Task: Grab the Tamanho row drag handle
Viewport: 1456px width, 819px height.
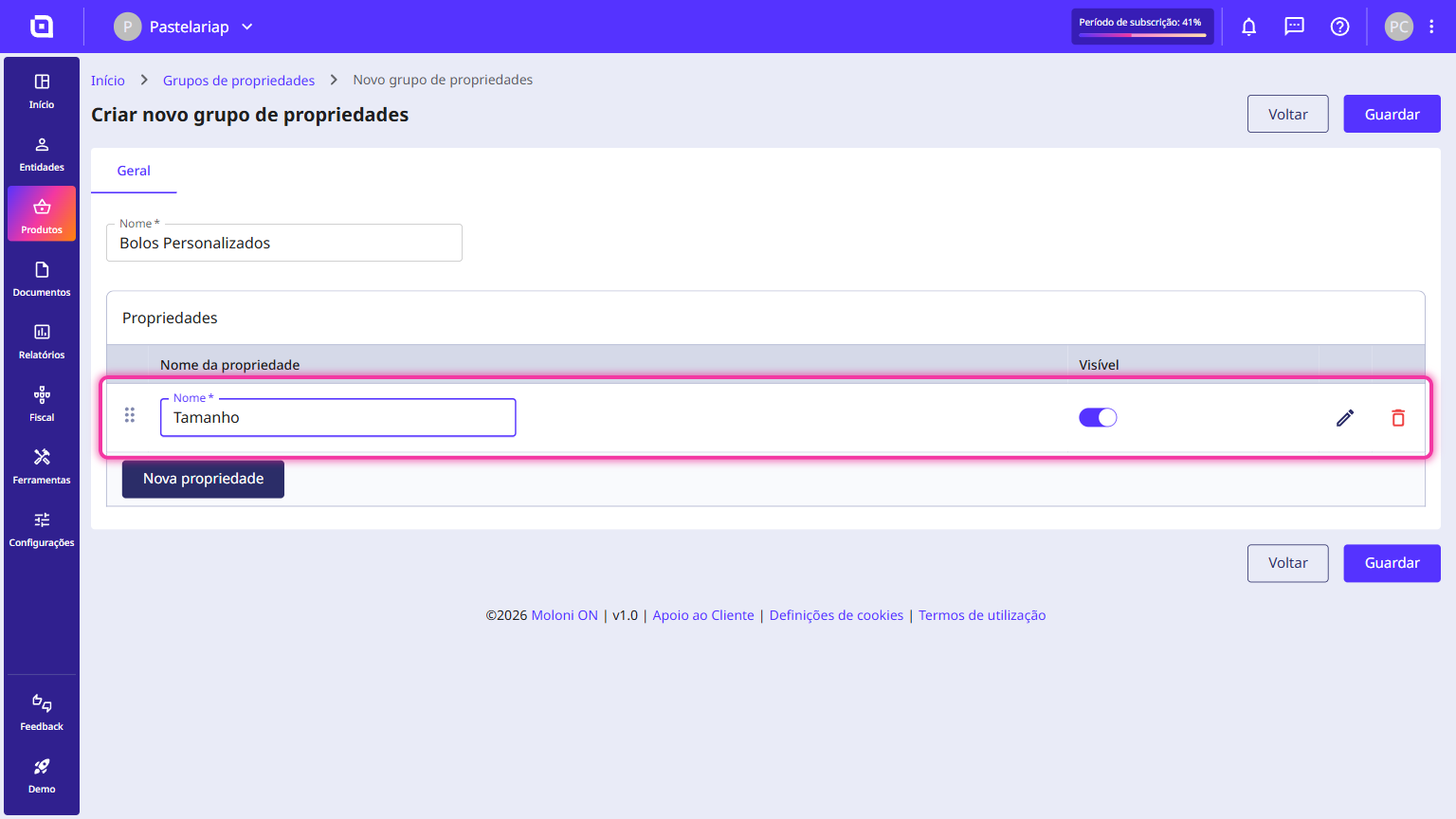Action: 130,415
